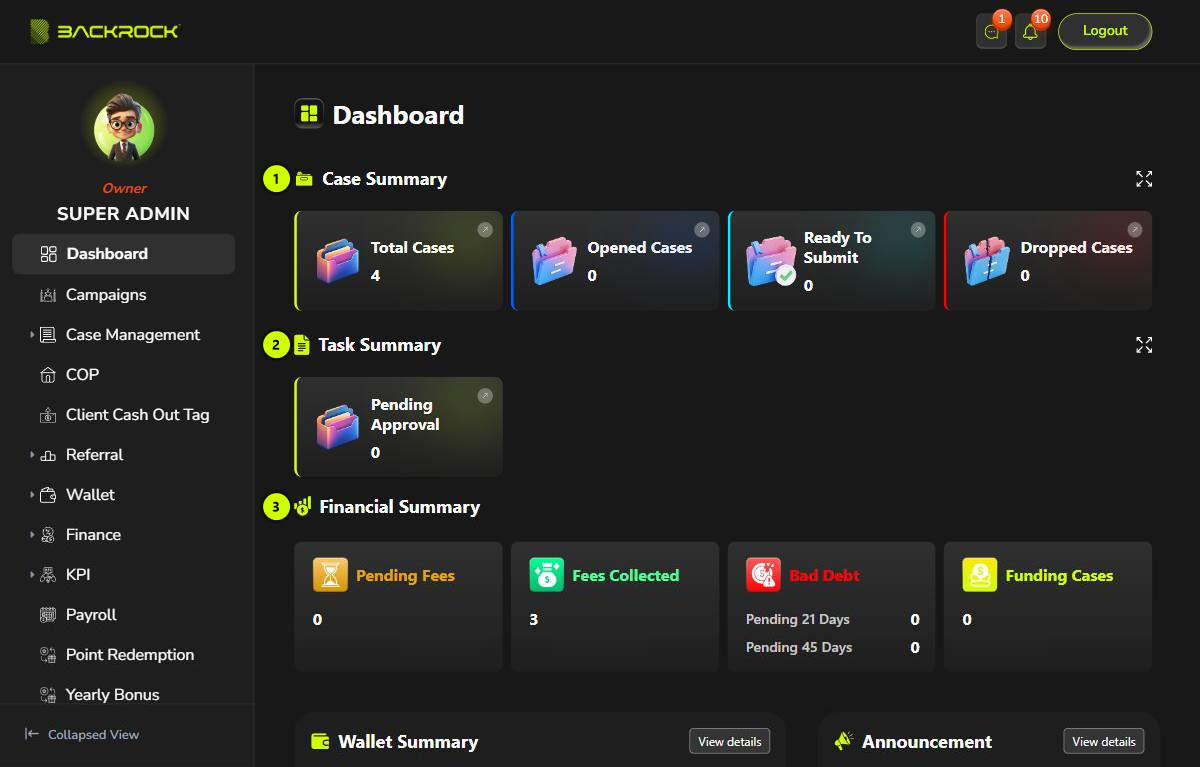Click the Opened Cases folder icon
Screen dimensions: 1200x767
click(554, 261)
